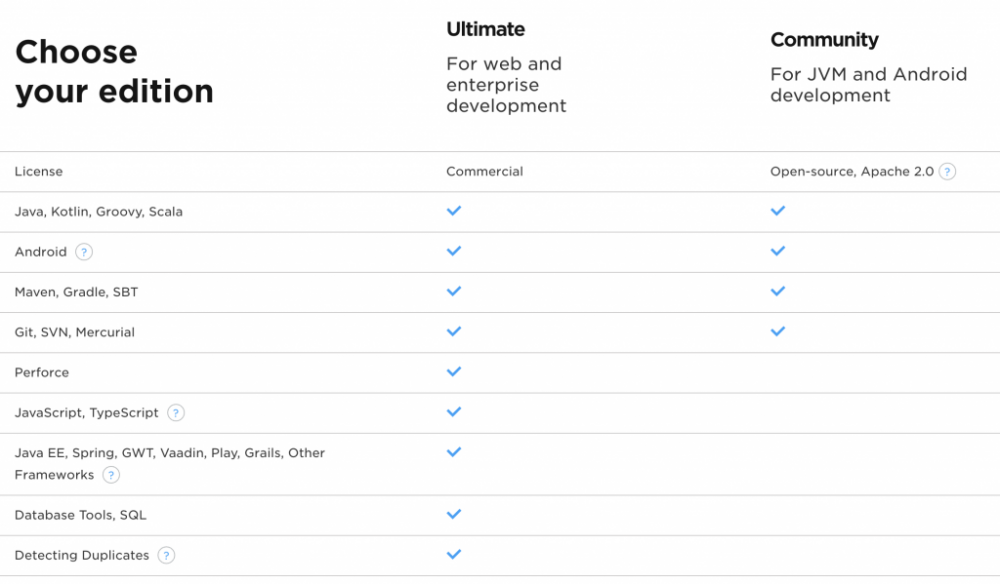Click the Open-source, Apache 2.0 text

coord(851,171)
